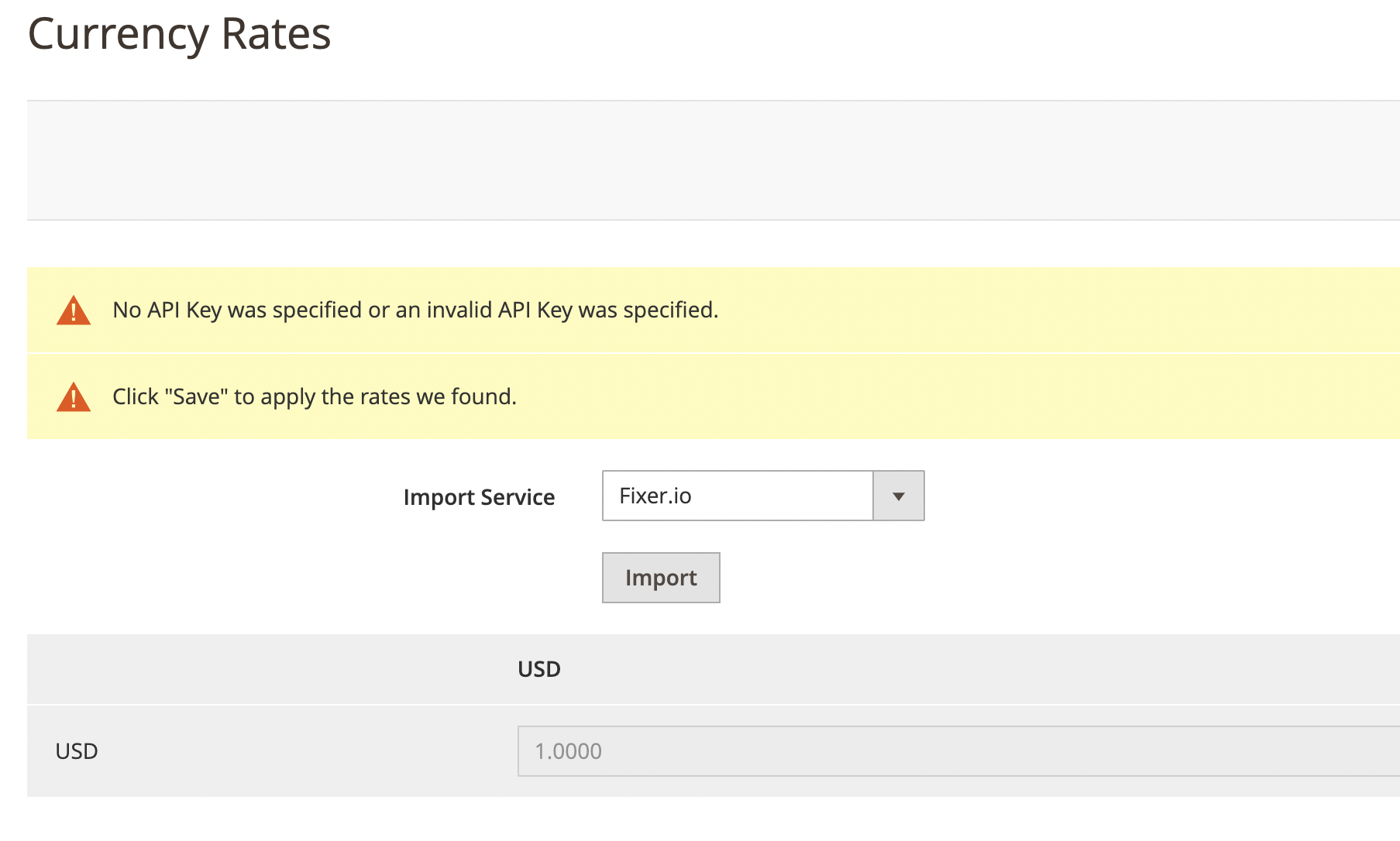The height and width of the screenshot is (841, 1400).
Task: Click the USD column header
Action: pos(538,668)
